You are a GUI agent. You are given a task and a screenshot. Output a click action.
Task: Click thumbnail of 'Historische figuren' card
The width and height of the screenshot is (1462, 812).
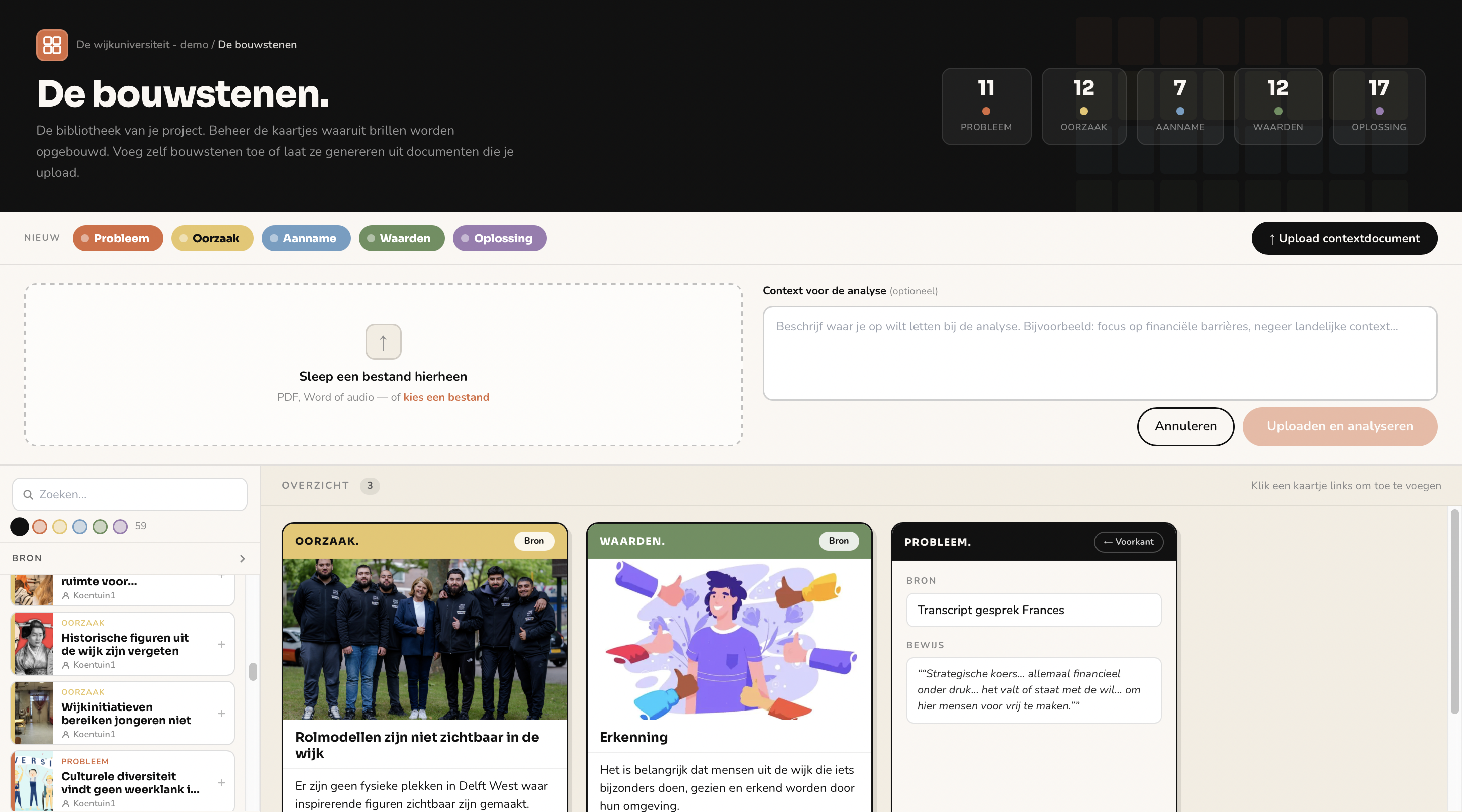[x=34, y=644]
